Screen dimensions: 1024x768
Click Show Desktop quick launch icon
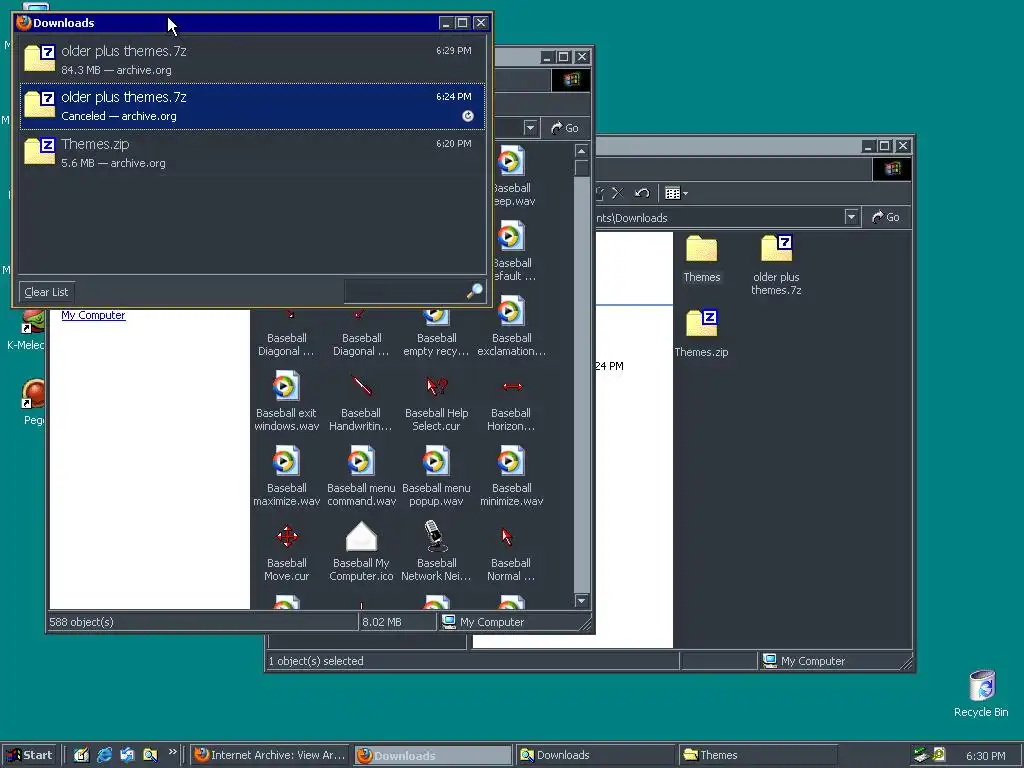pyautogui.click(x=81, y=755)
